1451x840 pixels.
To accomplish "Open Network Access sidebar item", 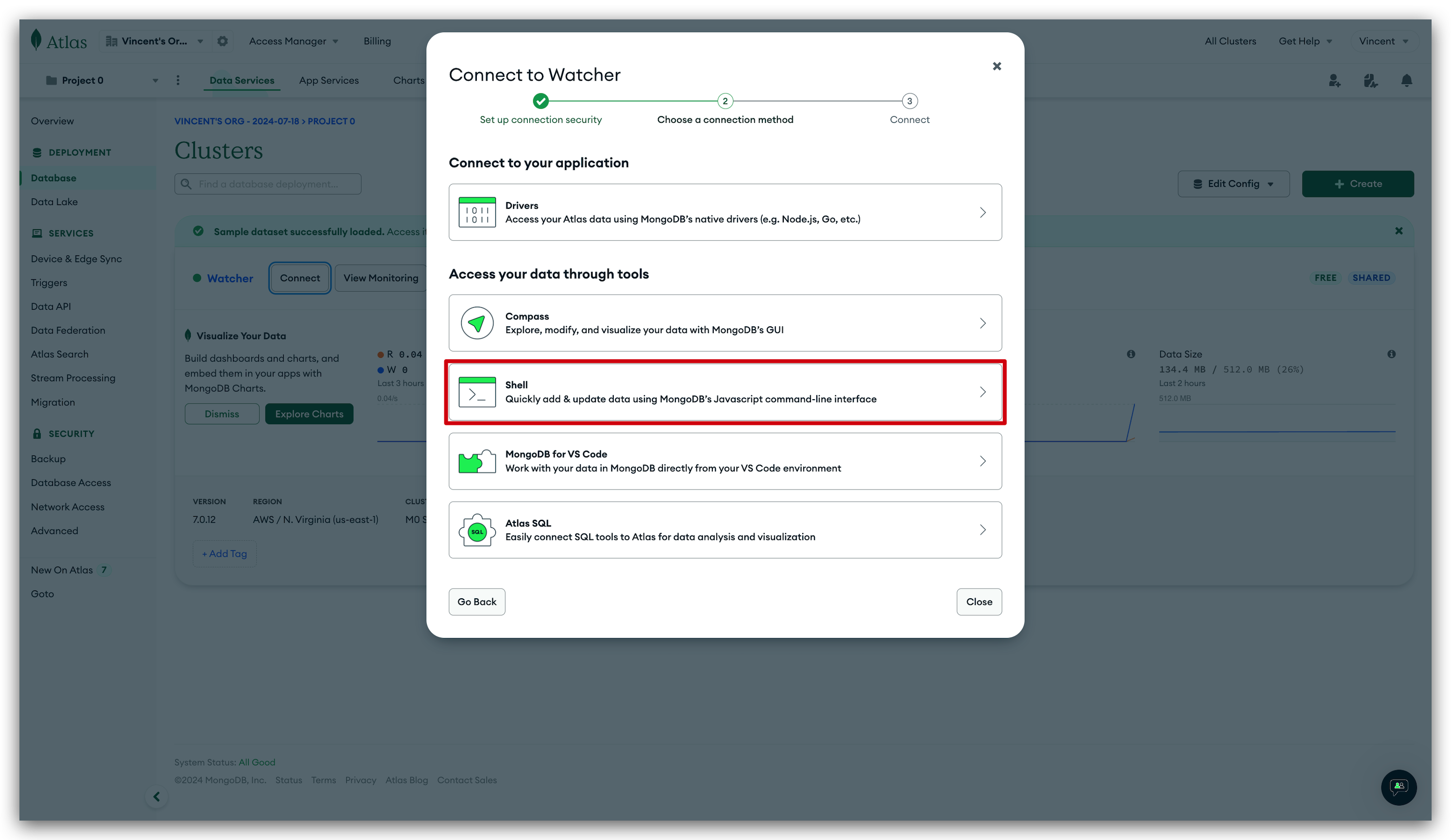I will pos(67,506).
